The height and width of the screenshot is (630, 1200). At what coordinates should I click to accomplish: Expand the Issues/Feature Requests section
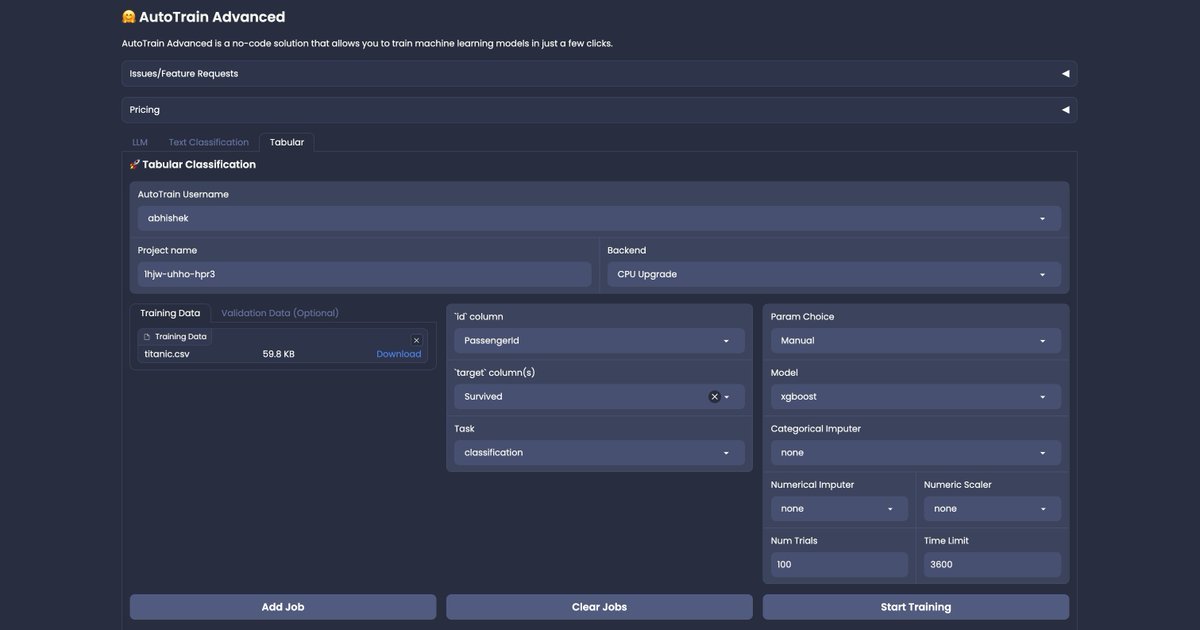tap(599, 74)
